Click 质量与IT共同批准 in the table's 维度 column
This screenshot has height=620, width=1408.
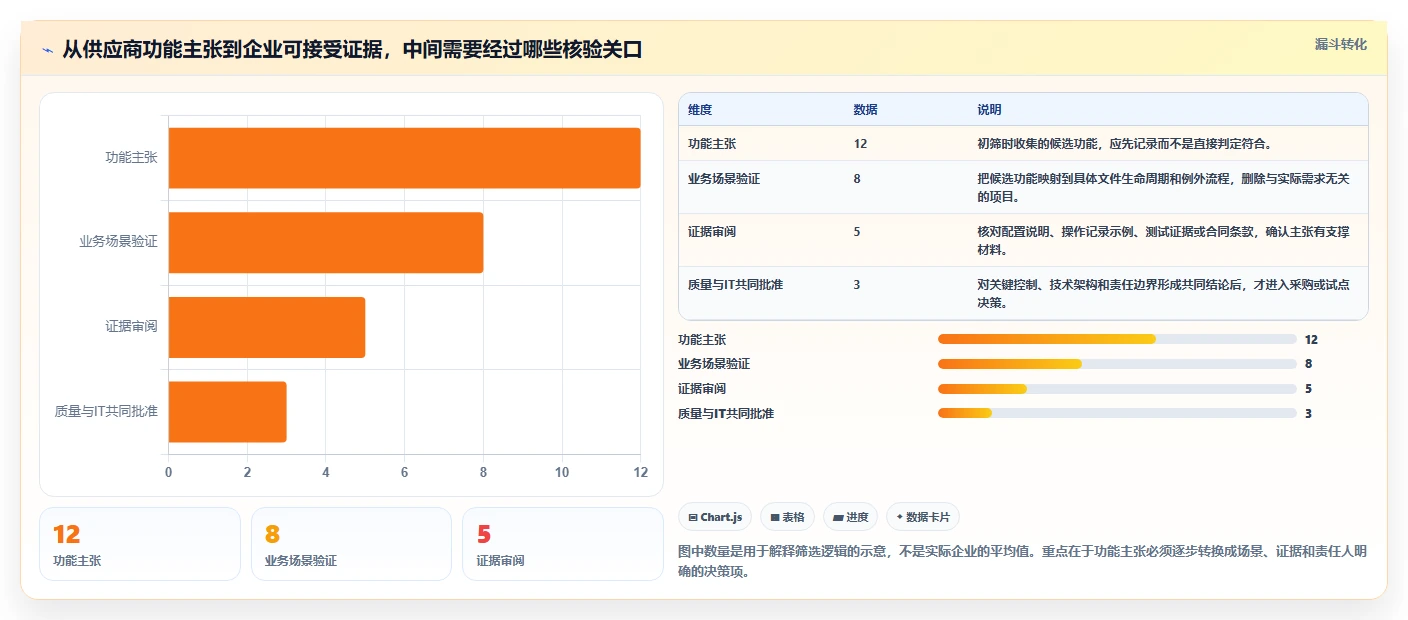735,284
